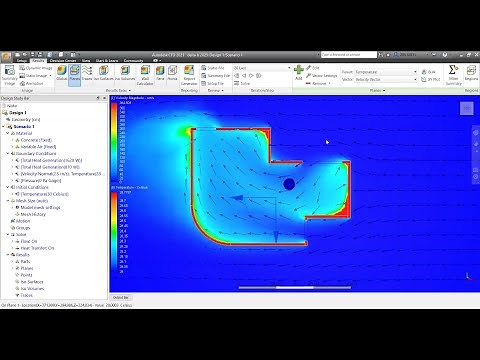Collapse the Material tree node
Screen dimensions: 480x360
click(x=8, y=133)
